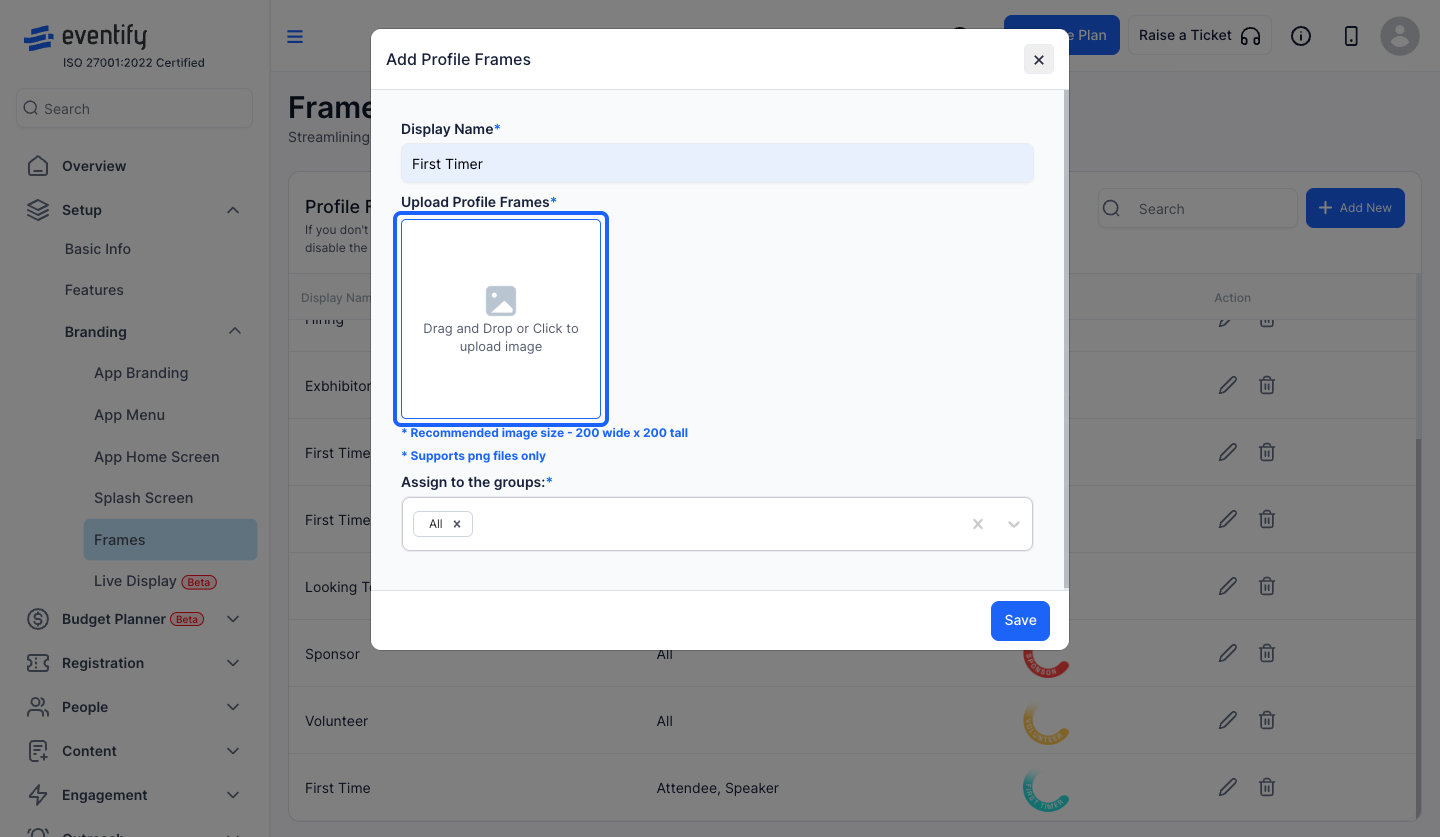This screenshot has width=1440, height=837.
Task: Remove the All tag from groups
Action: pyautogui.click(x=457, y=524)
